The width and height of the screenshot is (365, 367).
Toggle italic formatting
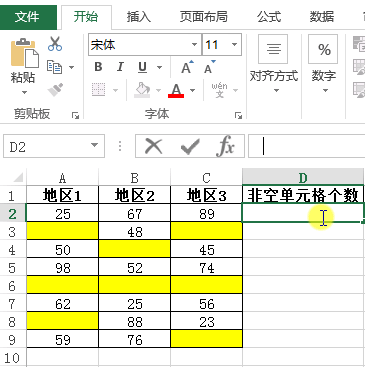(120, 67)
